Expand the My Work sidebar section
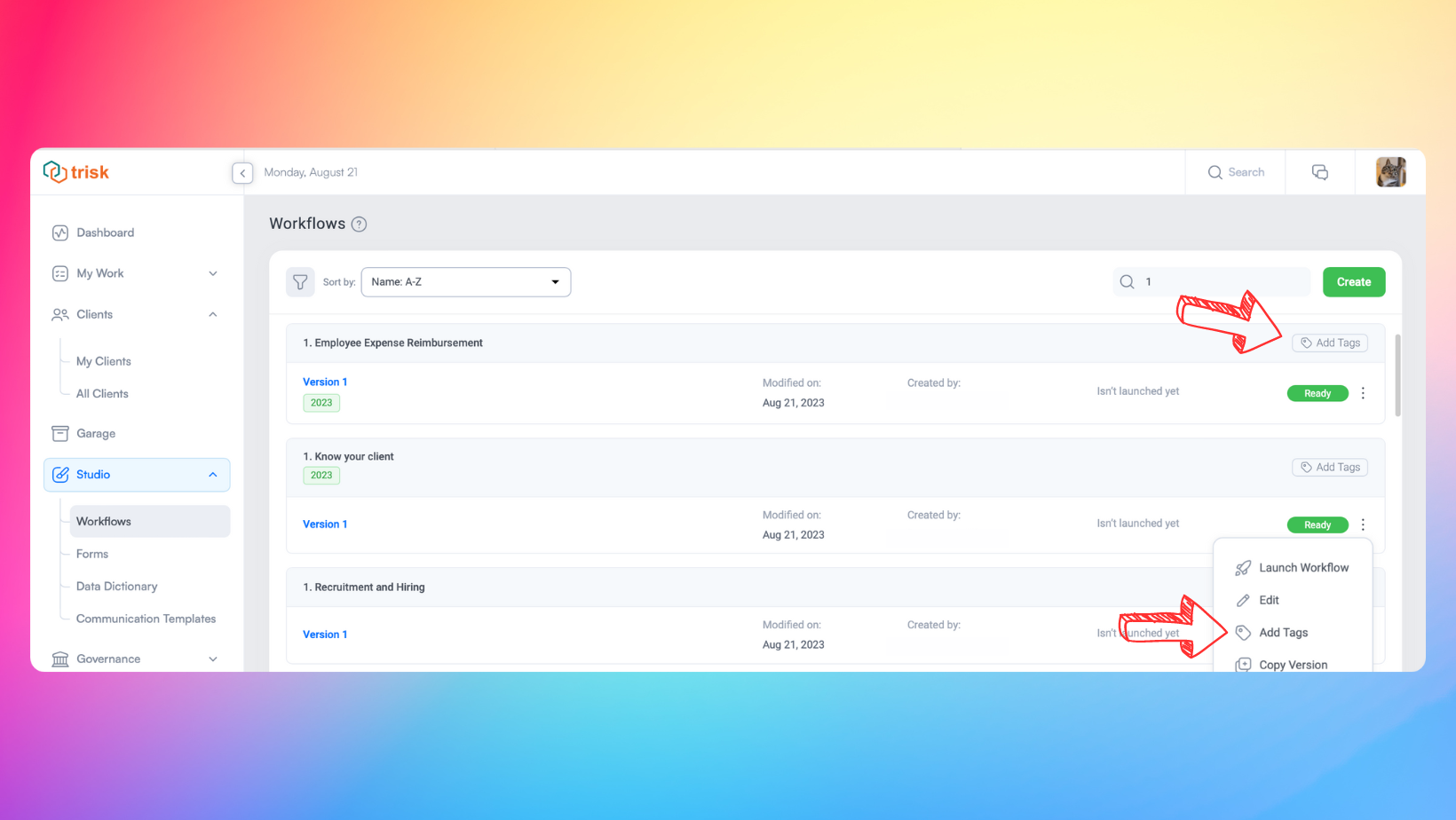The image size is (1456, 820). point(212,273)
